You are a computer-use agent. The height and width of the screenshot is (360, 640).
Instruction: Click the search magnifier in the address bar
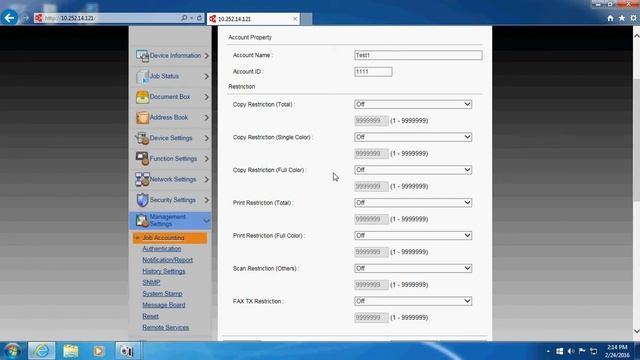pyautogui.click(x=184, y=18)
